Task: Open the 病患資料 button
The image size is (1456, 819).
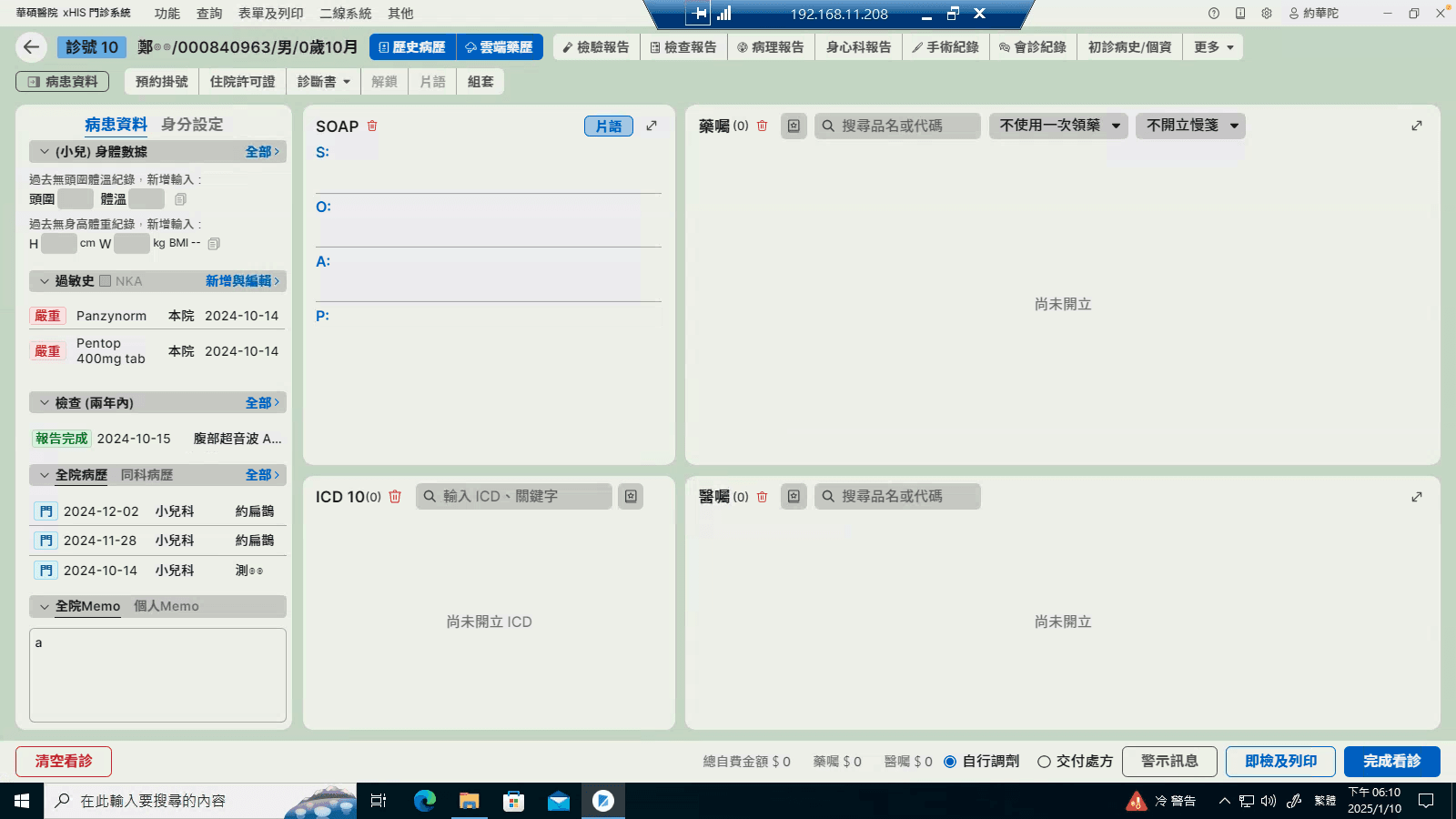Action: pyautogui.click(x=62, y=82)
